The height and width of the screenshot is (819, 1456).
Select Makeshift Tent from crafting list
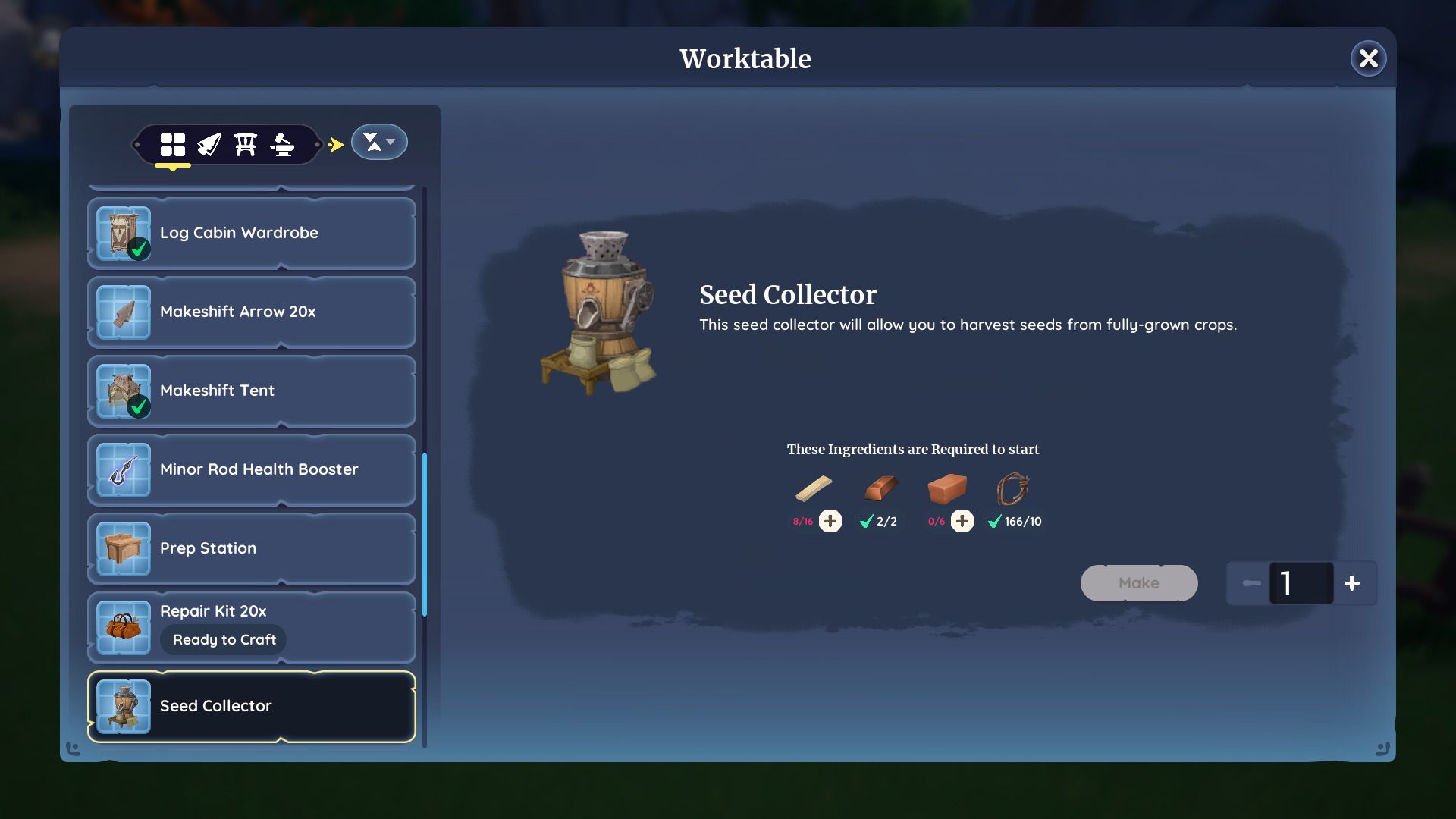251,390
